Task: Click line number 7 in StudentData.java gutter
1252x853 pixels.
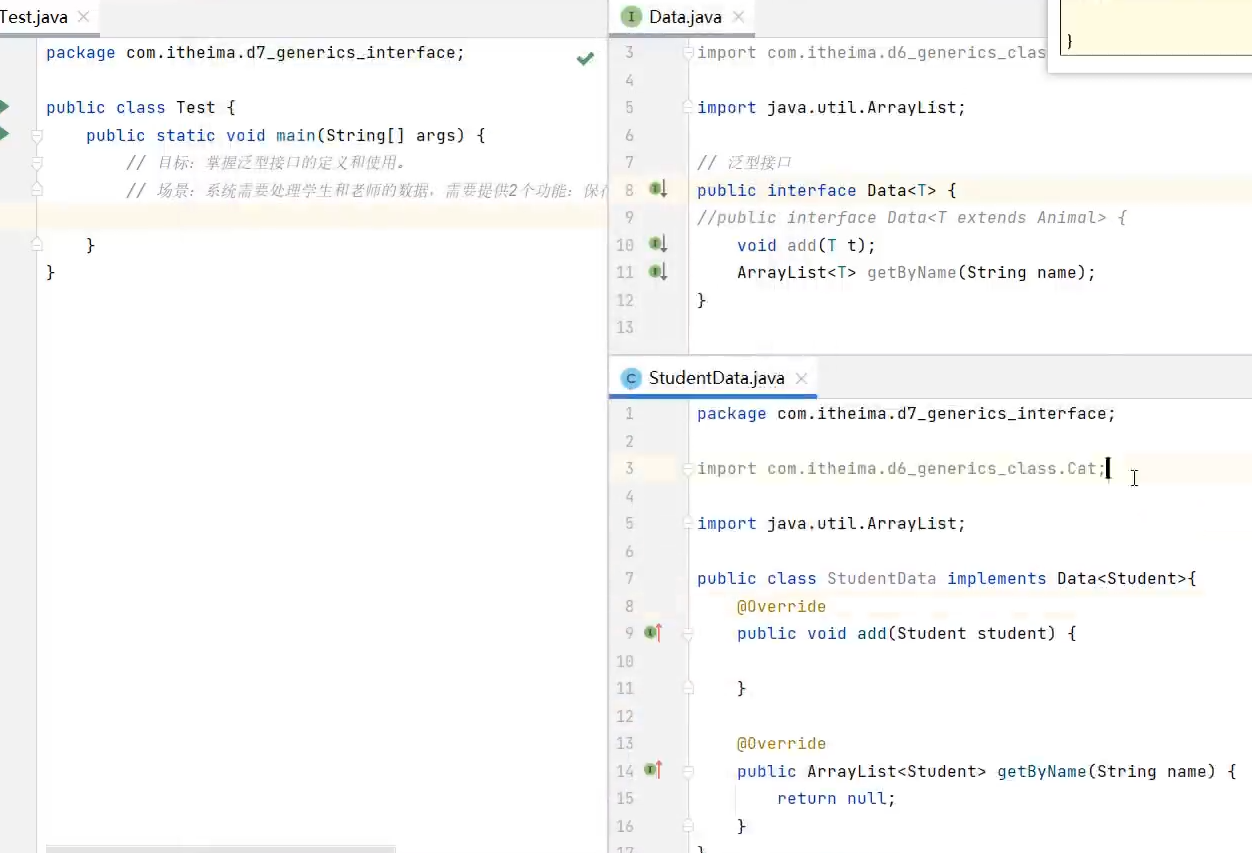Action: 629,578
